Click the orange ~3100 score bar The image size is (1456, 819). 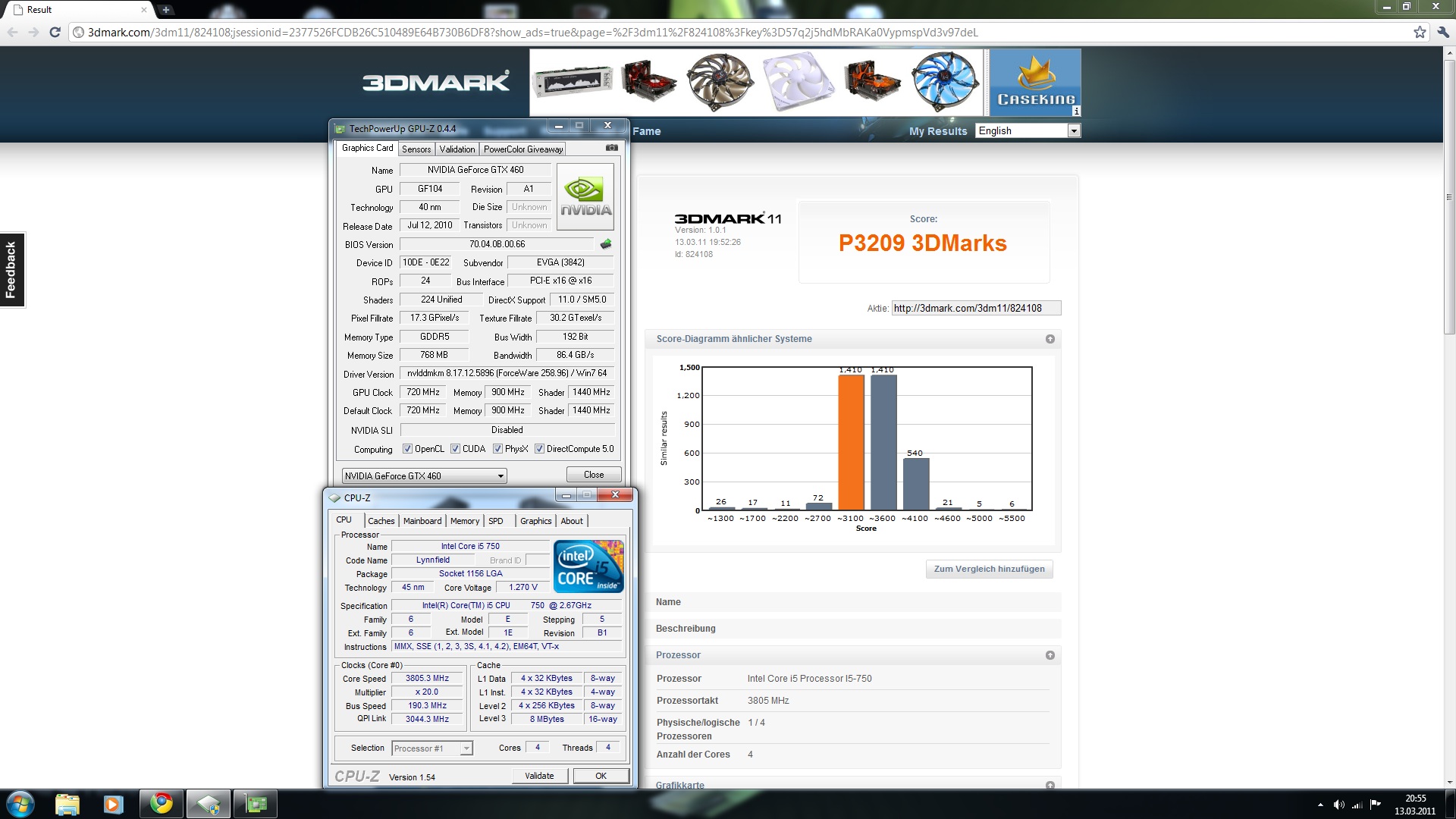click(x=851, y=442)
